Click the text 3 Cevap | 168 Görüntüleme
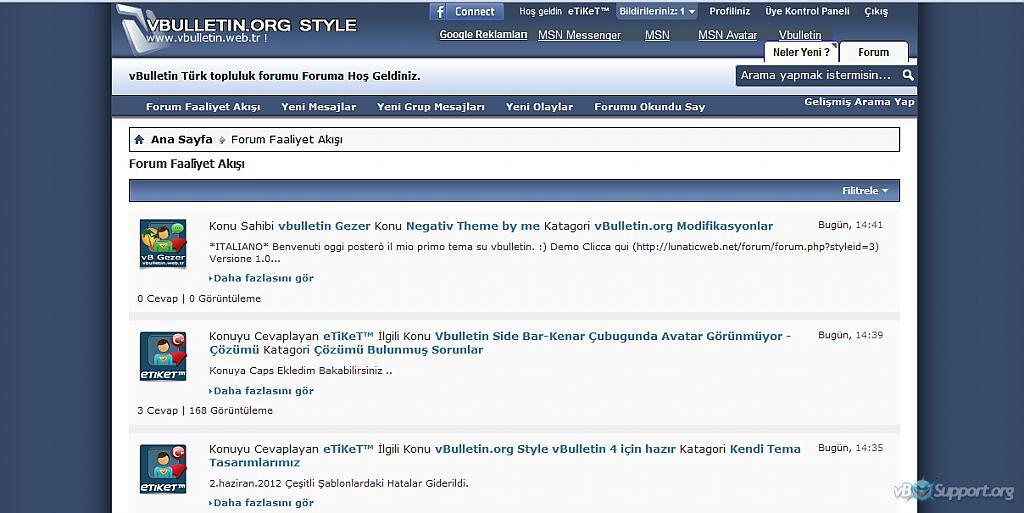This screenshot has width=1024, height=513. 205,411
